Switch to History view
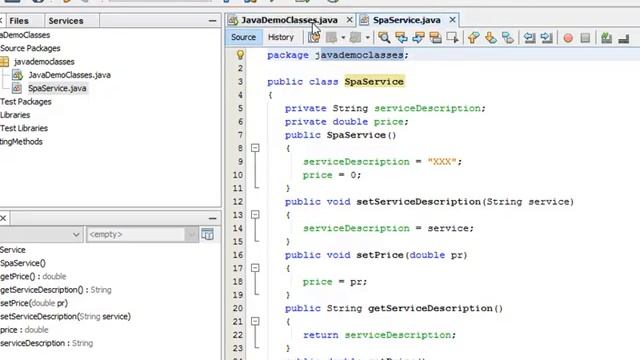 pyautogui.click(x=281, y=37)
